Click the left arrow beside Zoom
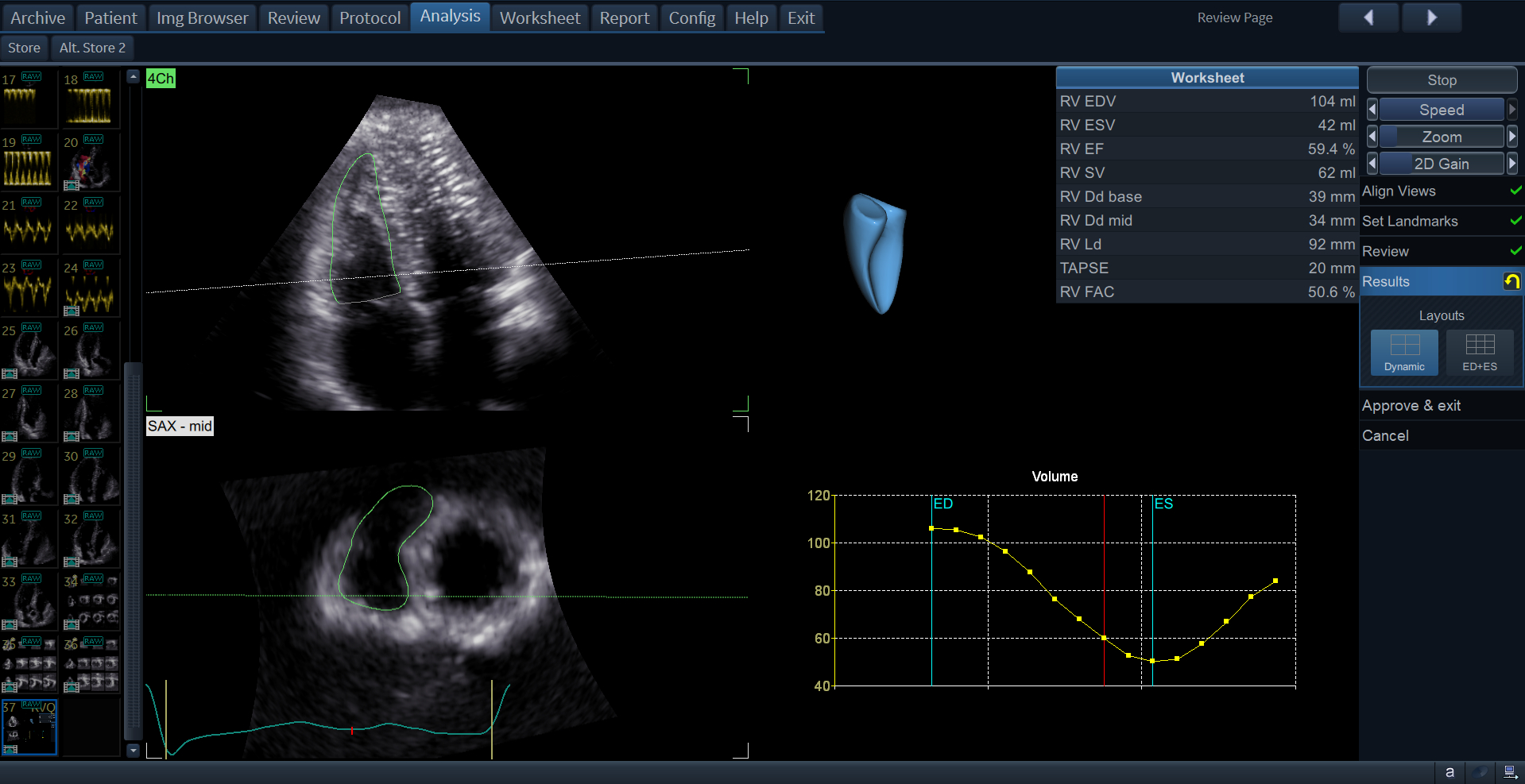1525x784 pixels. click(1372, 137)
